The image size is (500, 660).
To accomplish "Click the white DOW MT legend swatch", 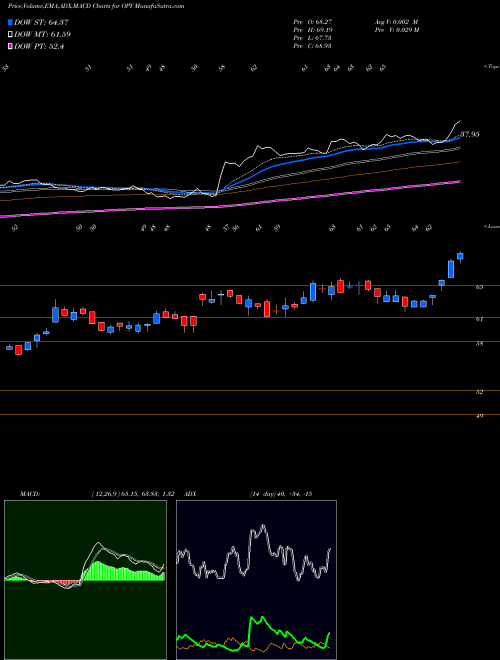I will (x=10, y=34).
